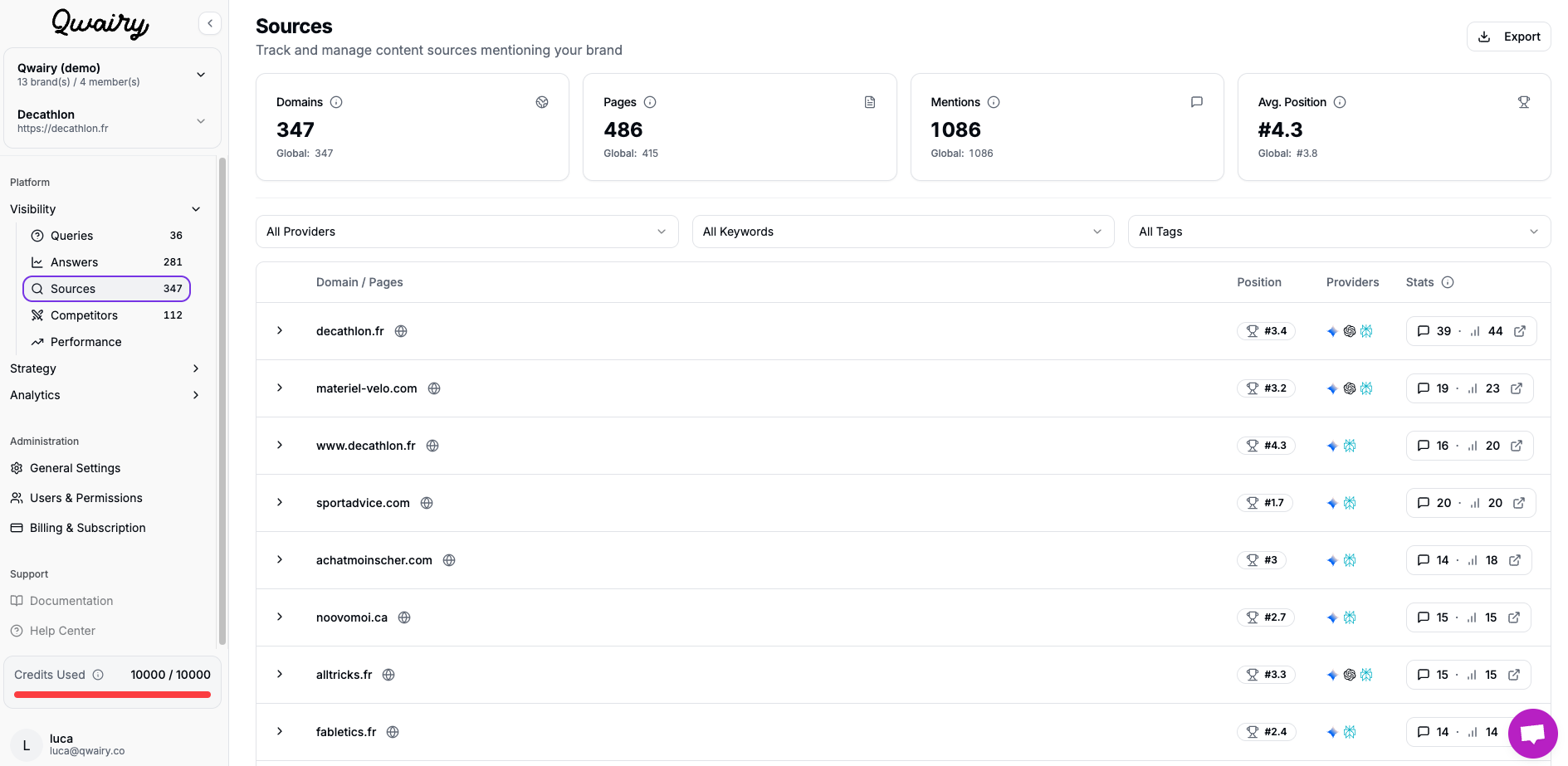Open the Decathlon brand selector

pos(112,121)
